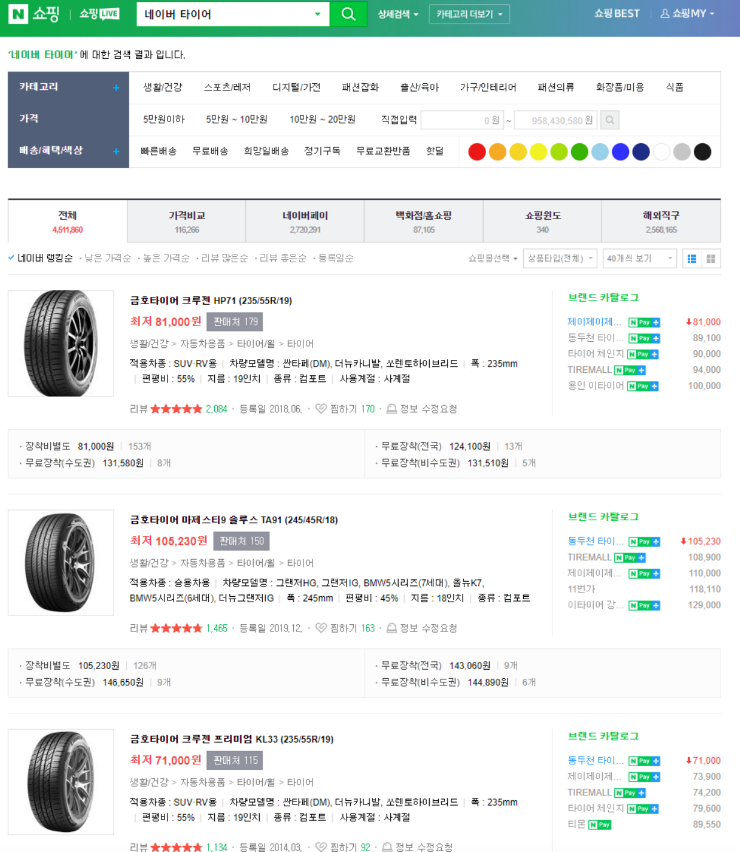Click the user icon beside 쇼핑MY
Viewport: 740px width, 852px height.
click(664, 14)
